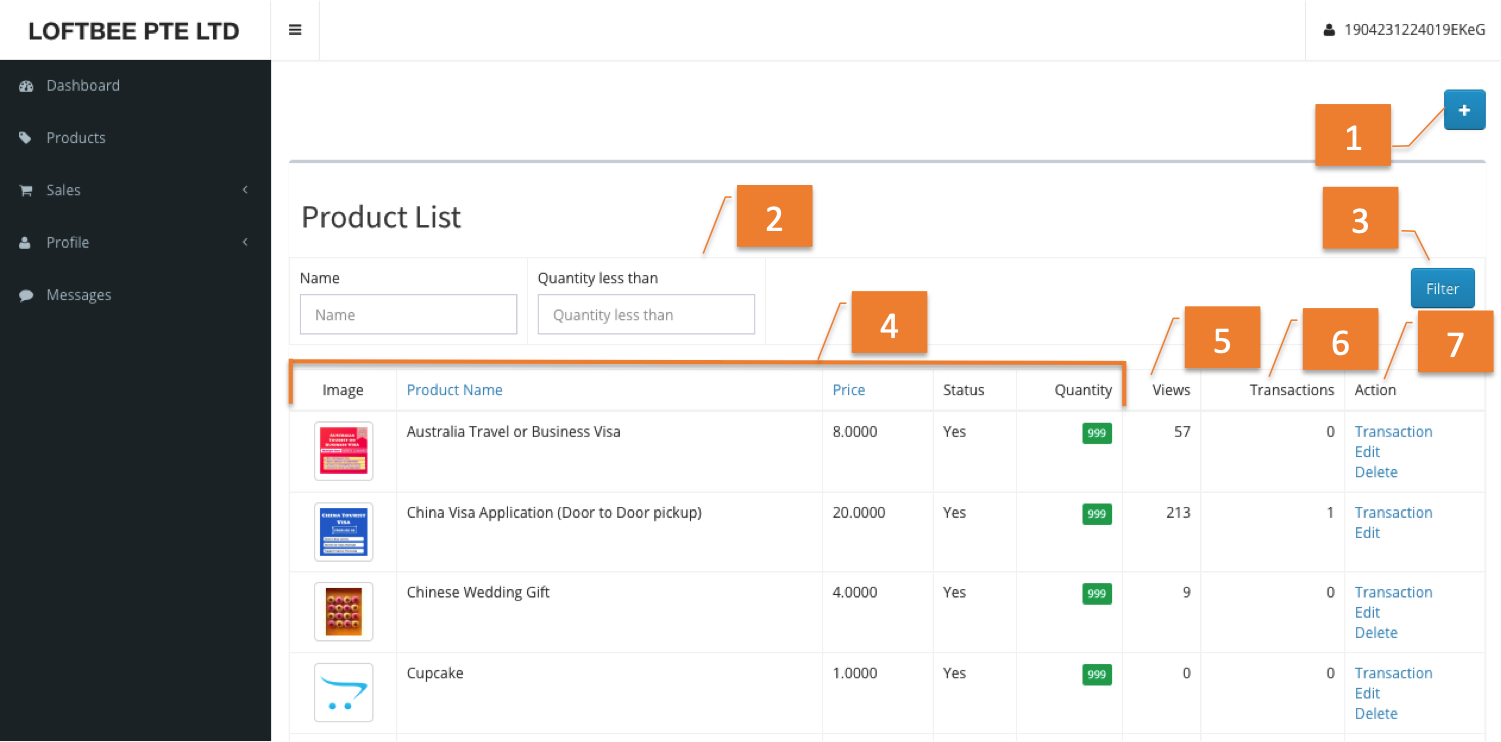Expand the Sales submenu chevron
1501x742 pixels.
245,190
